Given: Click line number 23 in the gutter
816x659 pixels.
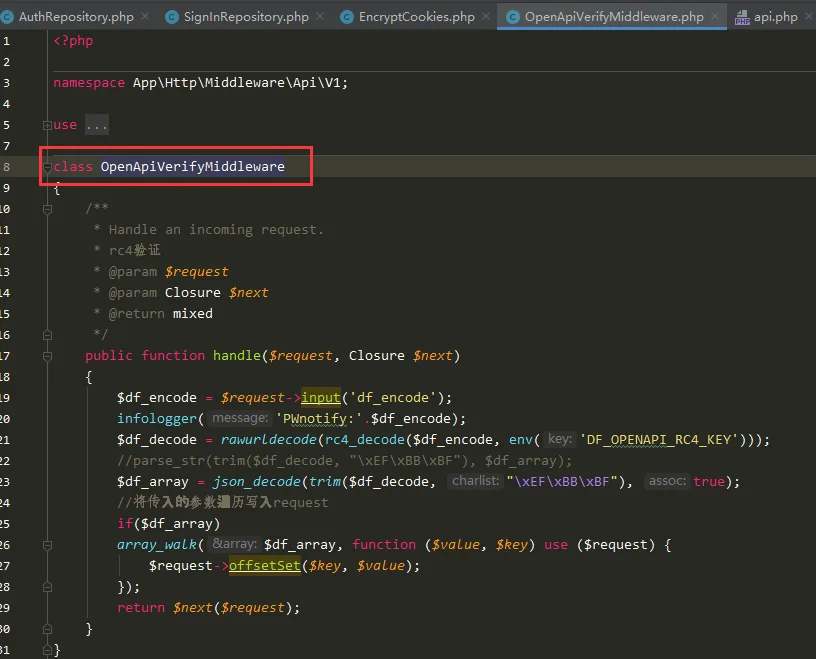Looking at the screenshot, I should [x=6, y=482].
